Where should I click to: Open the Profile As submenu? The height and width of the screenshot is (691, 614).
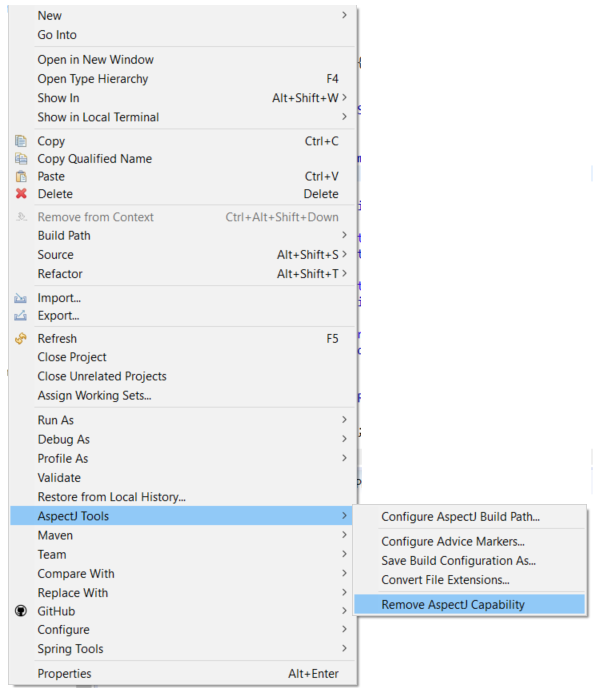tap(182, 459)
